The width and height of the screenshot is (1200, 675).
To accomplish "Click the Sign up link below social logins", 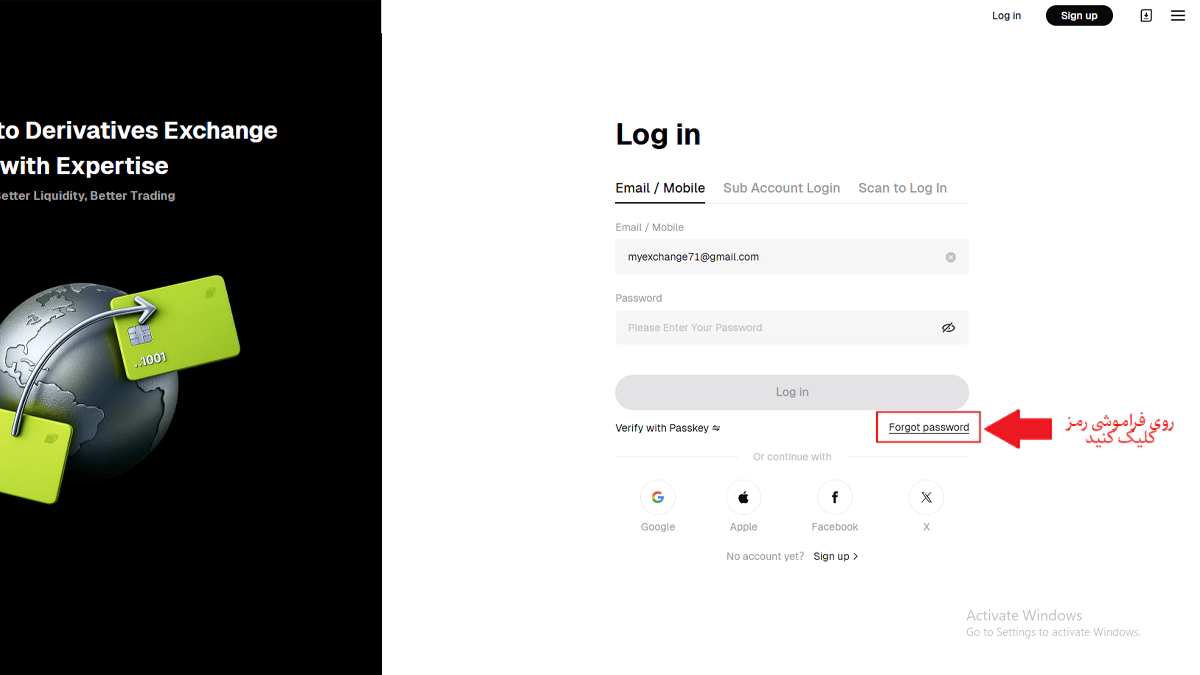I will coord(835,556).
